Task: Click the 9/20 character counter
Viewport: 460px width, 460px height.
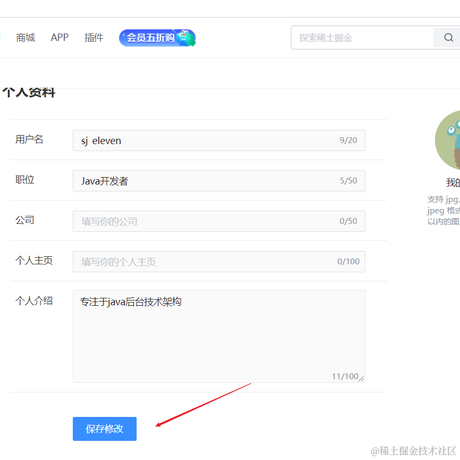Action: 348,140
